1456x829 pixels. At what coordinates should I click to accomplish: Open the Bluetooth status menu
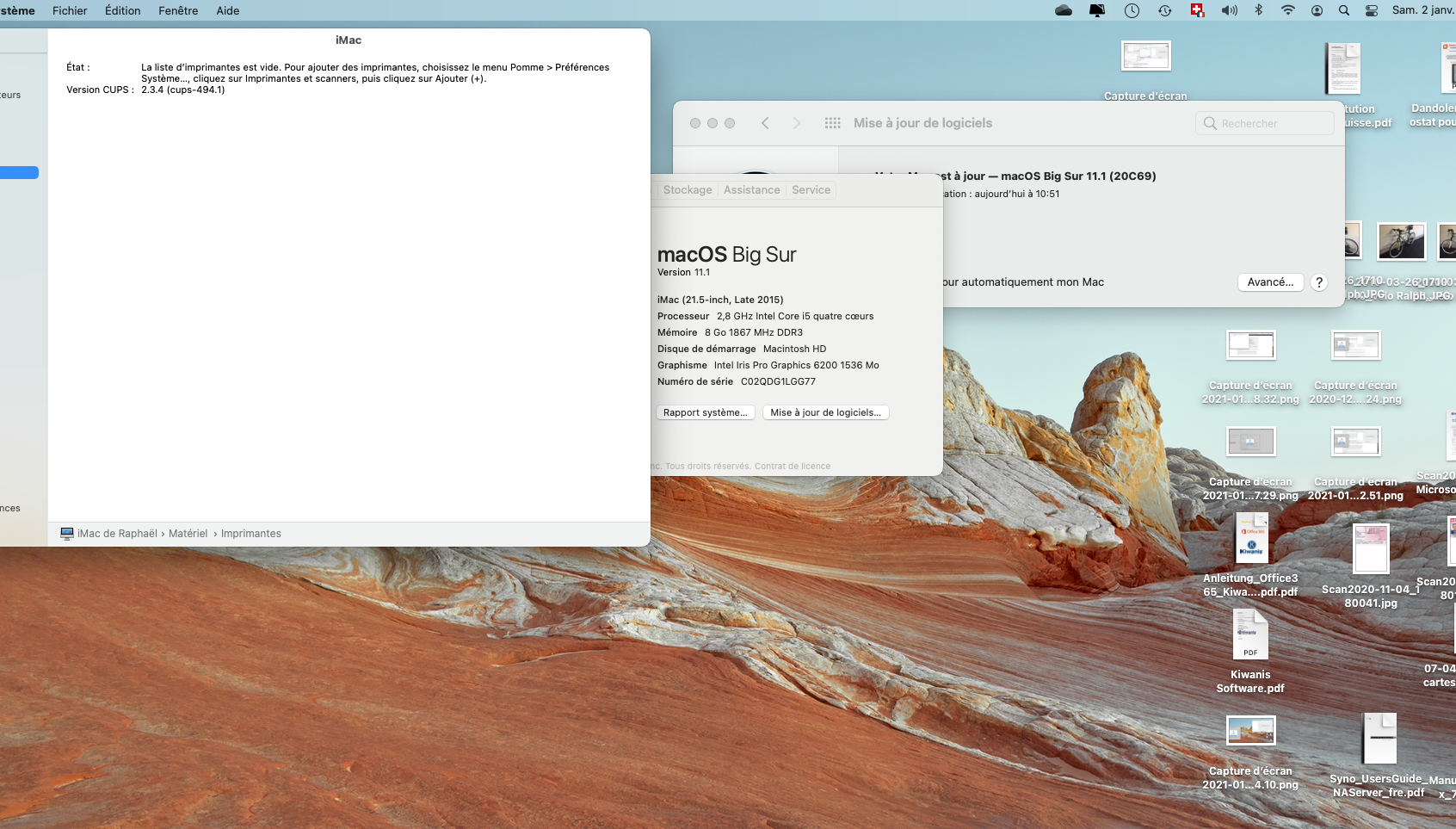[x=1258, y=10]
